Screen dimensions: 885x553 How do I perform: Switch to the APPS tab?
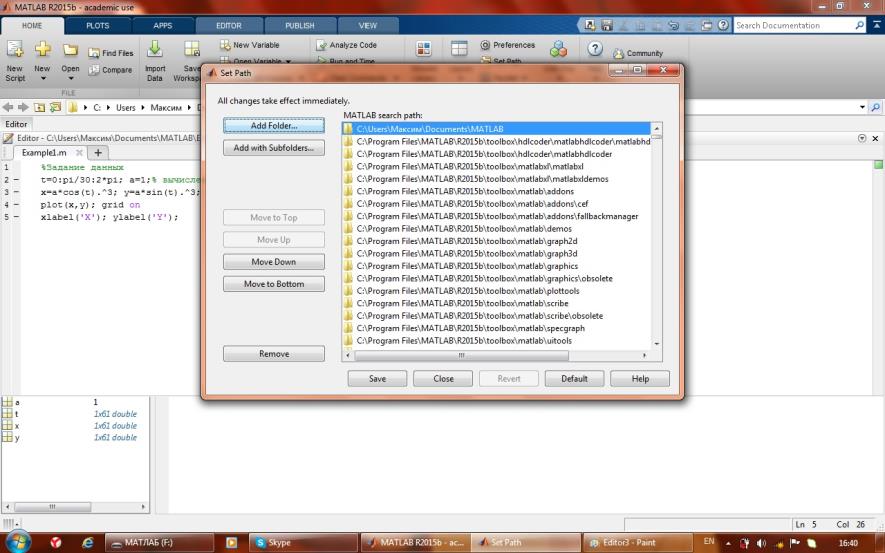click(x=163, y=26)
